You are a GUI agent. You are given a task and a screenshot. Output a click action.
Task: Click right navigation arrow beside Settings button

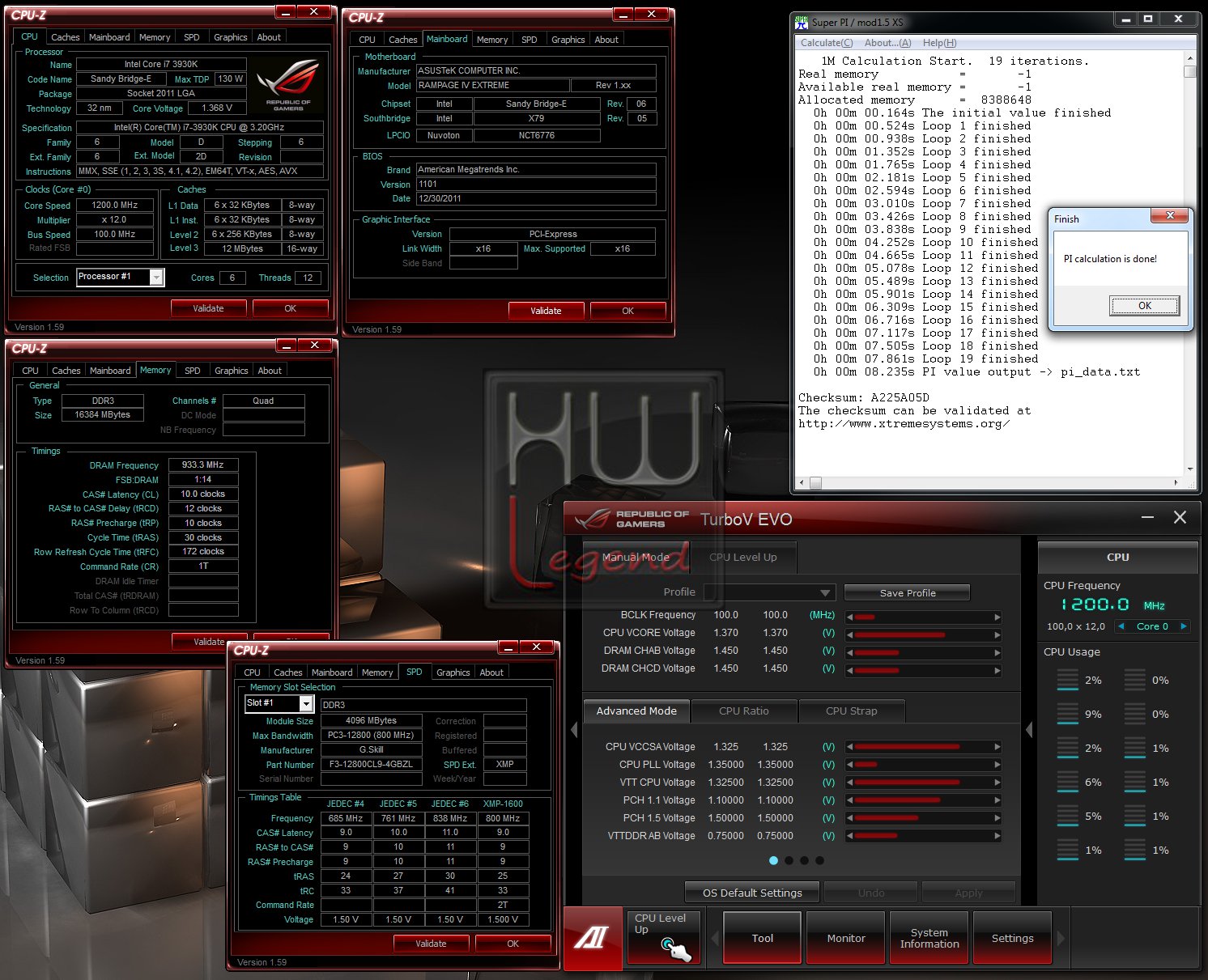tap(1061, 939)
